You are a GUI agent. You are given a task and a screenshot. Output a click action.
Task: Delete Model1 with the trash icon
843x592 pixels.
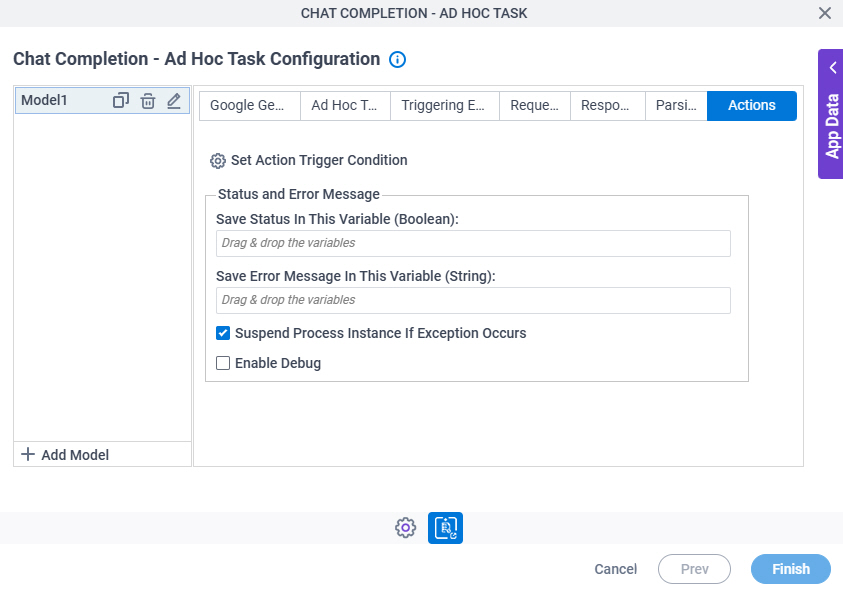[148, 101]
